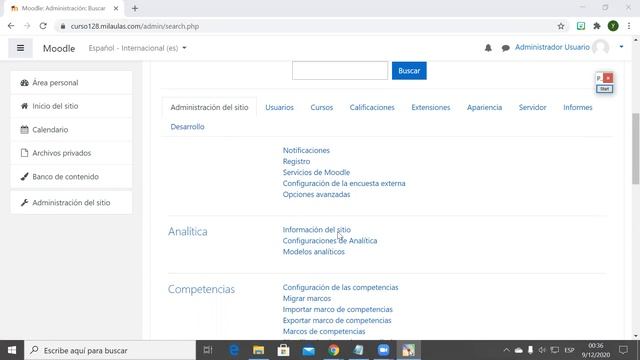640x360 pixels.
Task: Click the browser address bar URL
Action: (x=135, y=26)
